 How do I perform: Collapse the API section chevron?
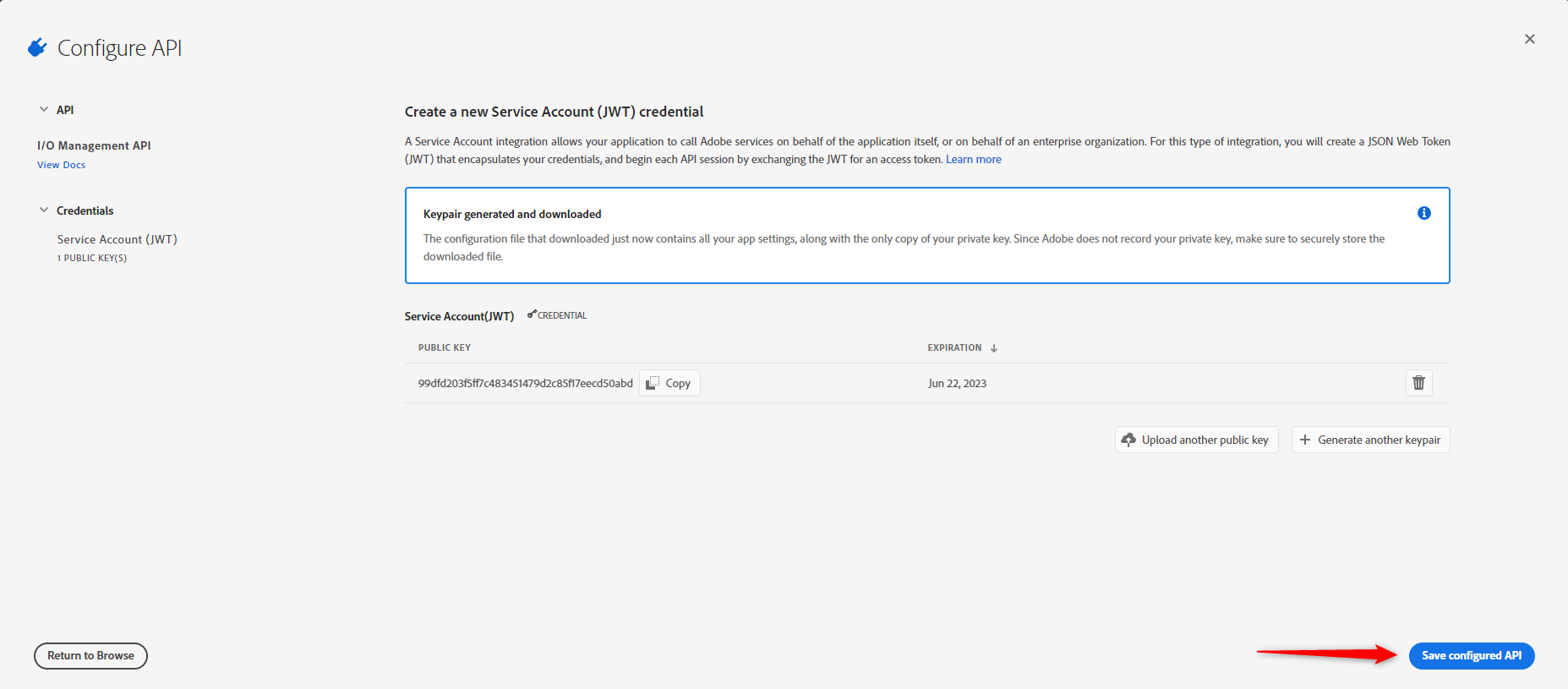(44, 109)
